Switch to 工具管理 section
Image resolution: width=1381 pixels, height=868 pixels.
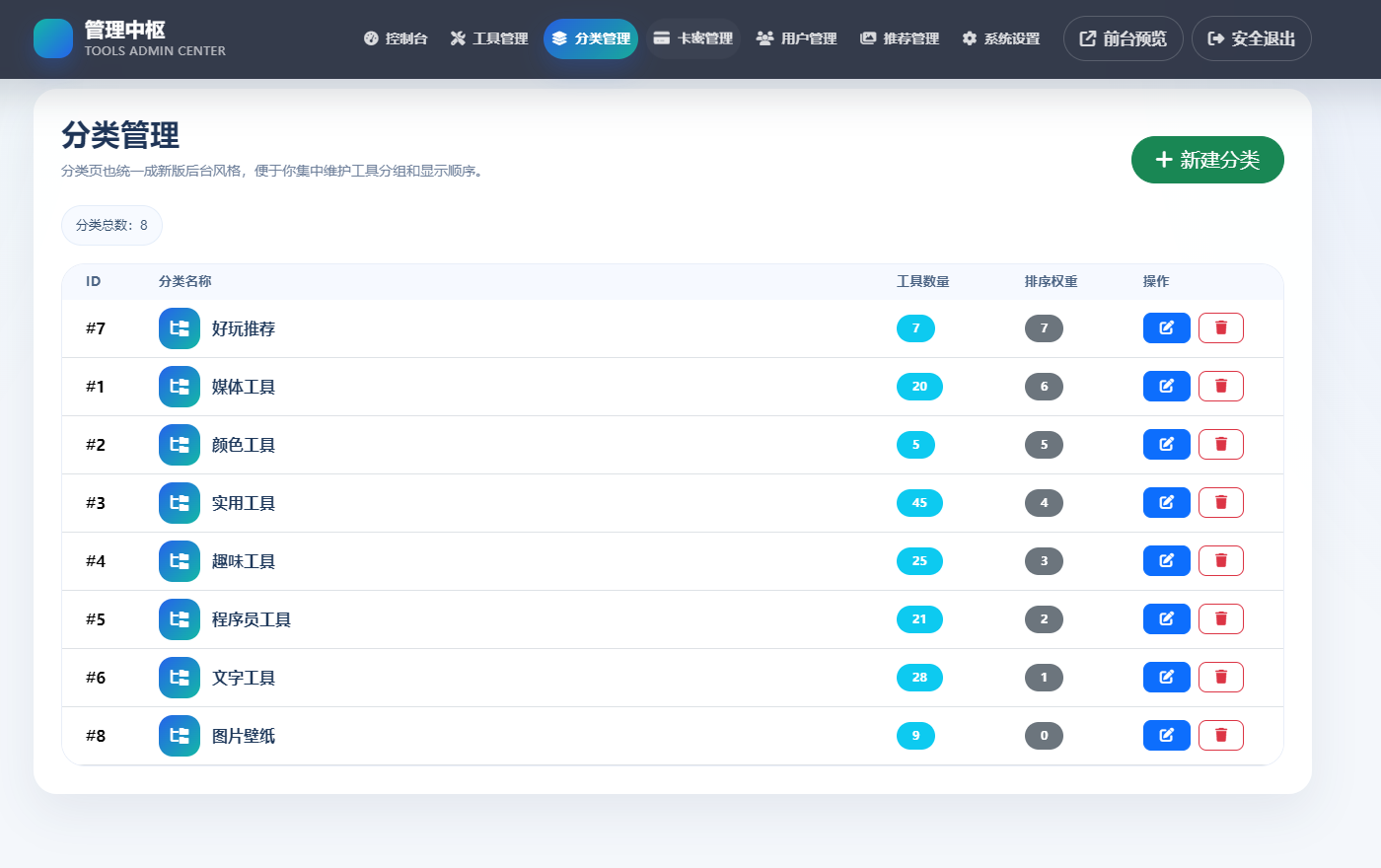click(487, 38)
